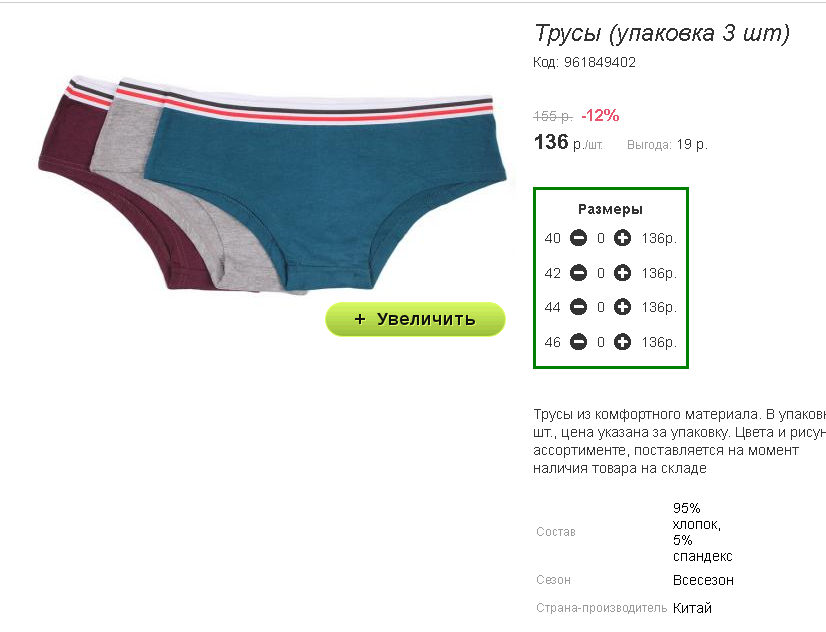Increase quantity for size 40

pyautogui.click(x=622, y=238)
